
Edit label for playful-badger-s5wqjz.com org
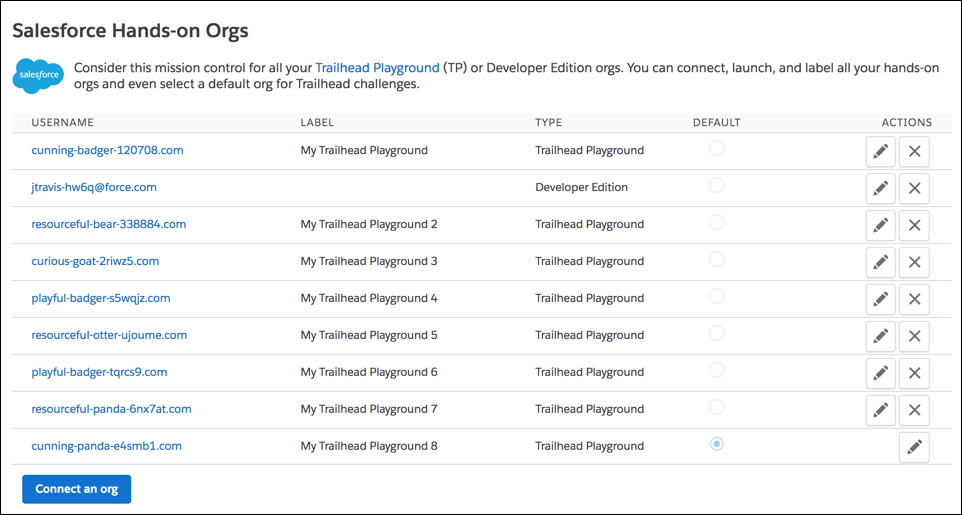click(x=880, y=299)
